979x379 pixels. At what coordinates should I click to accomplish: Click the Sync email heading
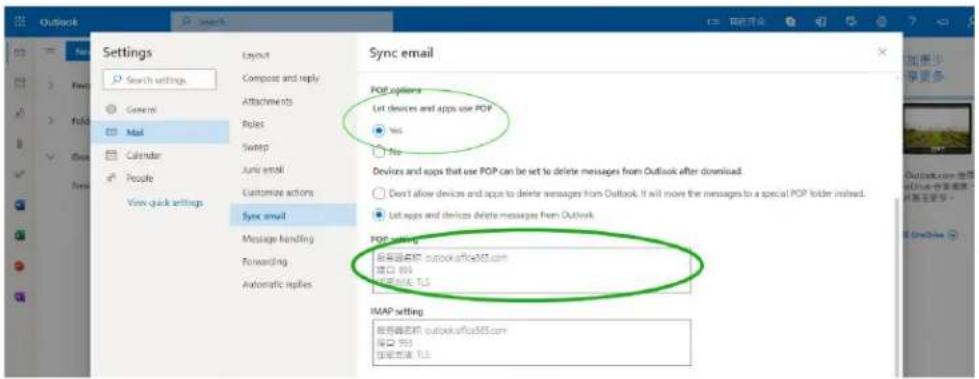pyautogui.click(x=401, y=53)
